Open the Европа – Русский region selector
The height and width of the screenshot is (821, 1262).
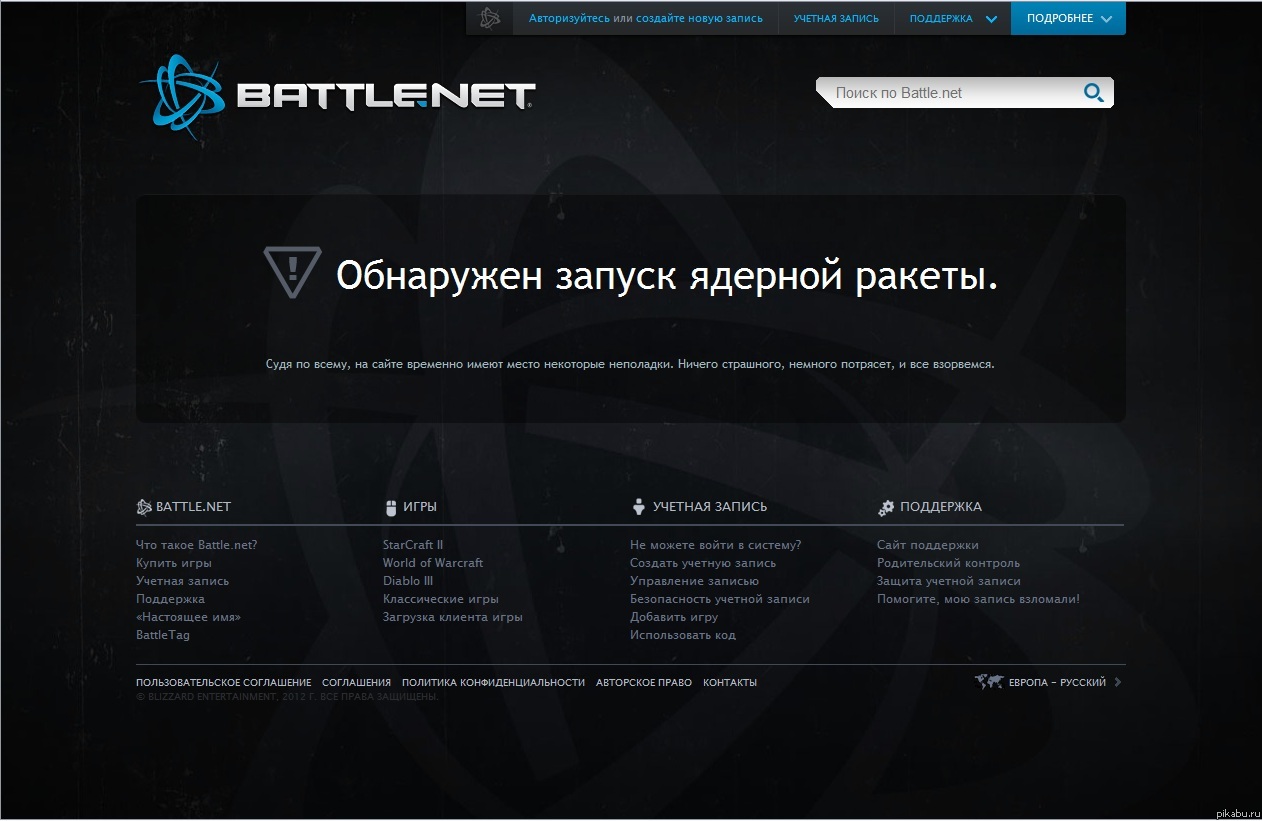pyautogui.click(x=1057, y=682)
